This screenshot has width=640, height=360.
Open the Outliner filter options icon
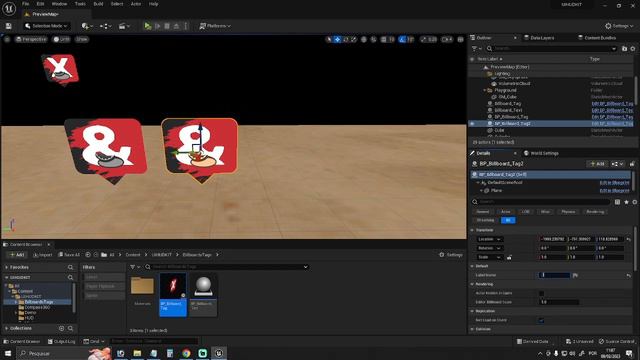(x=476, y=49)
